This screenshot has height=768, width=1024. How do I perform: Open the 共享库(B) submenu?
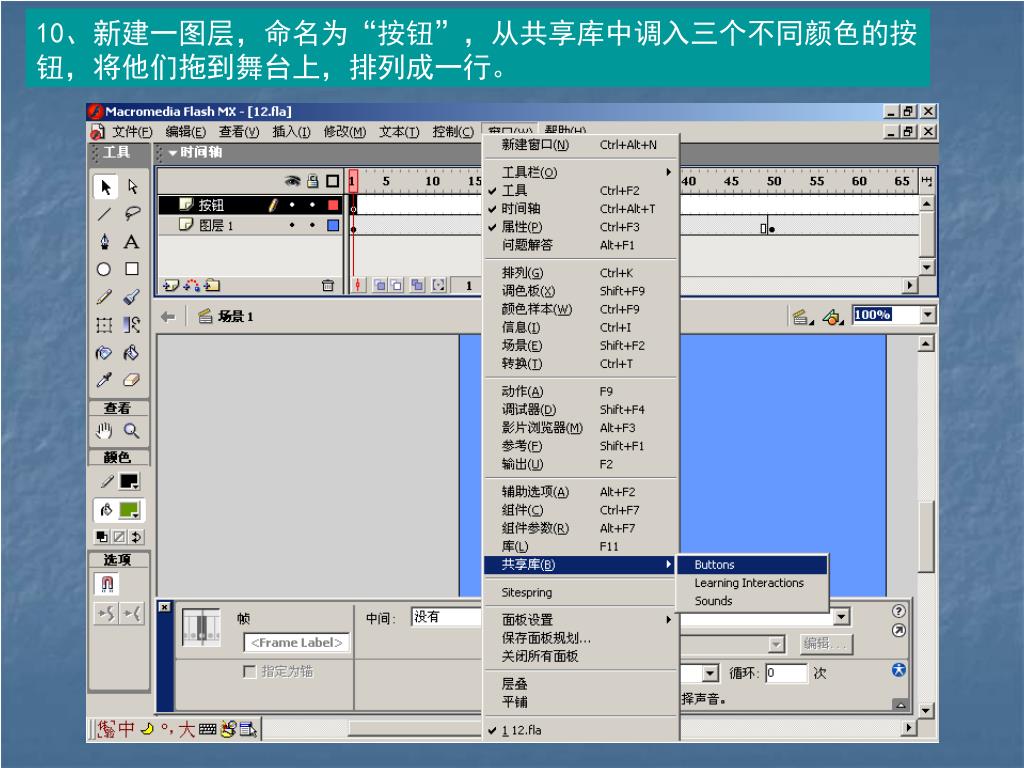tap(581, 565)
